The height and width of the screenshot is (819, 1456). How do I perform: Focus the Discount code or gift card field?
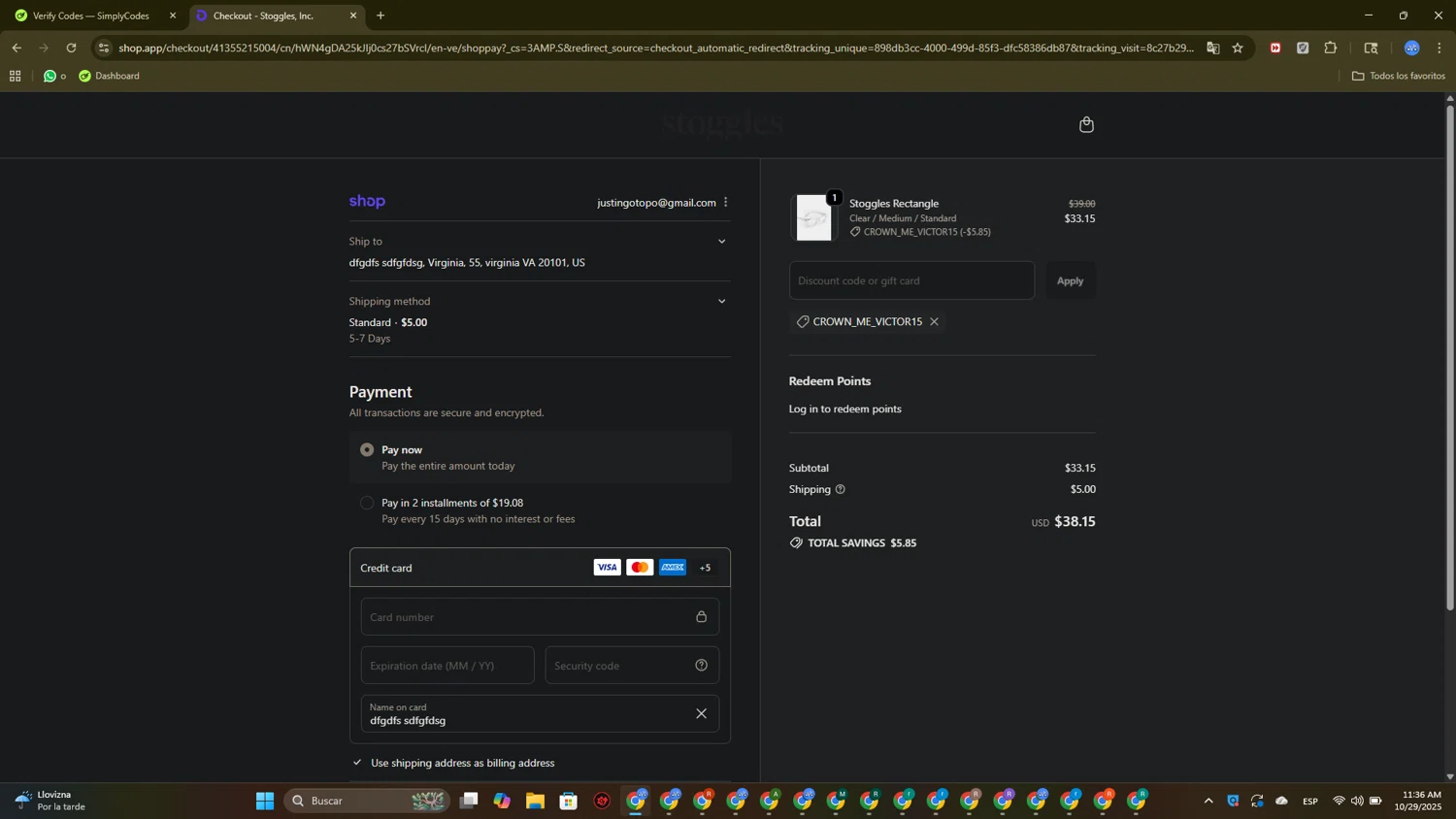[x=911, y=280]
